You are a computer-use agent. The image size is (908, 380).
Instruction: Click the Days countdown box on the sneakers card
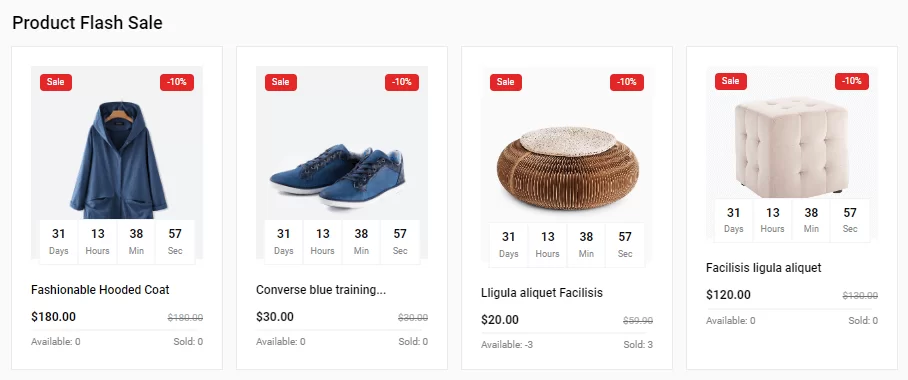tap(284, 242)
